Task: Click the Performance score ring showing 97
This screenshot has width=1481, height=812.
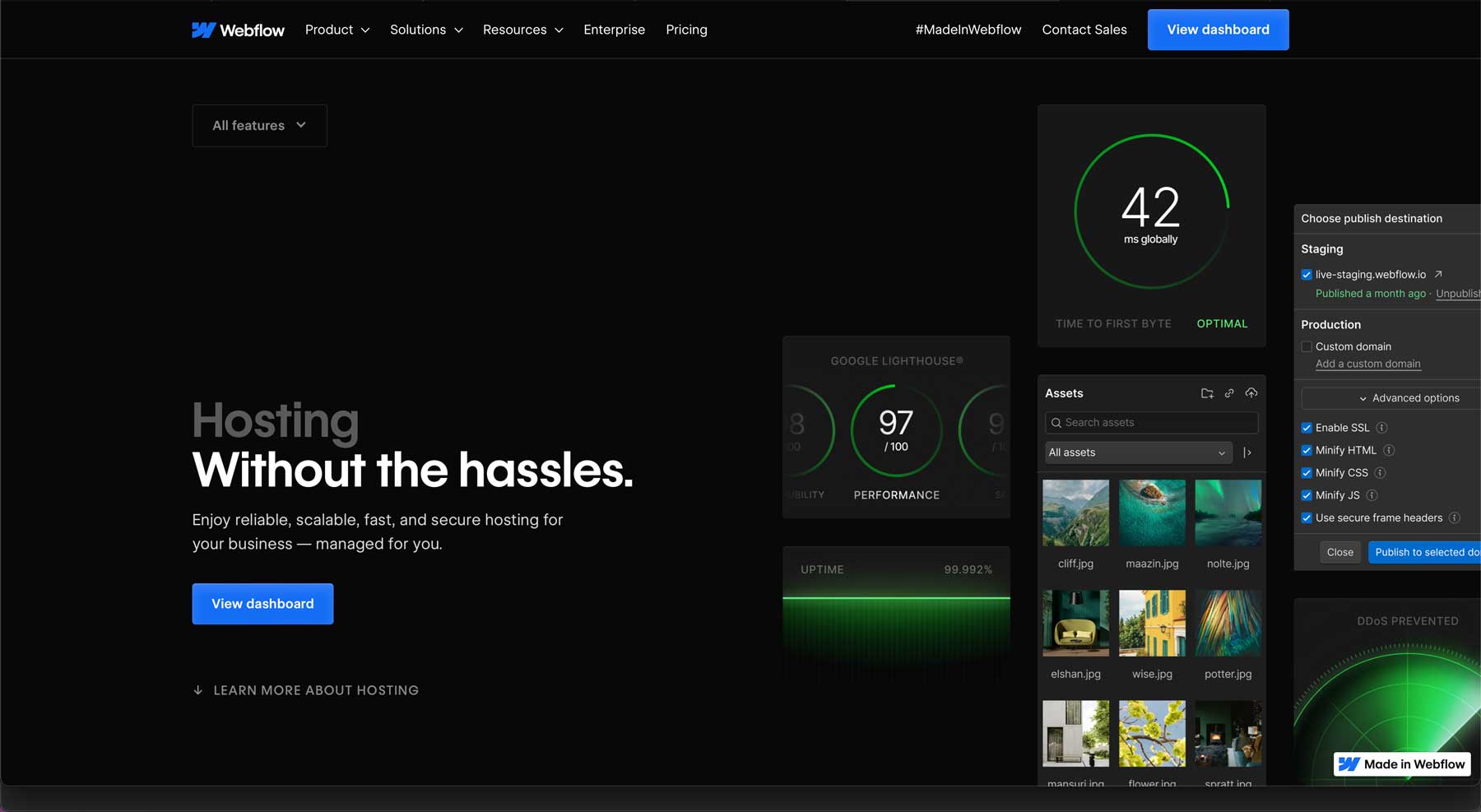Action: click(x=896, y=430)
